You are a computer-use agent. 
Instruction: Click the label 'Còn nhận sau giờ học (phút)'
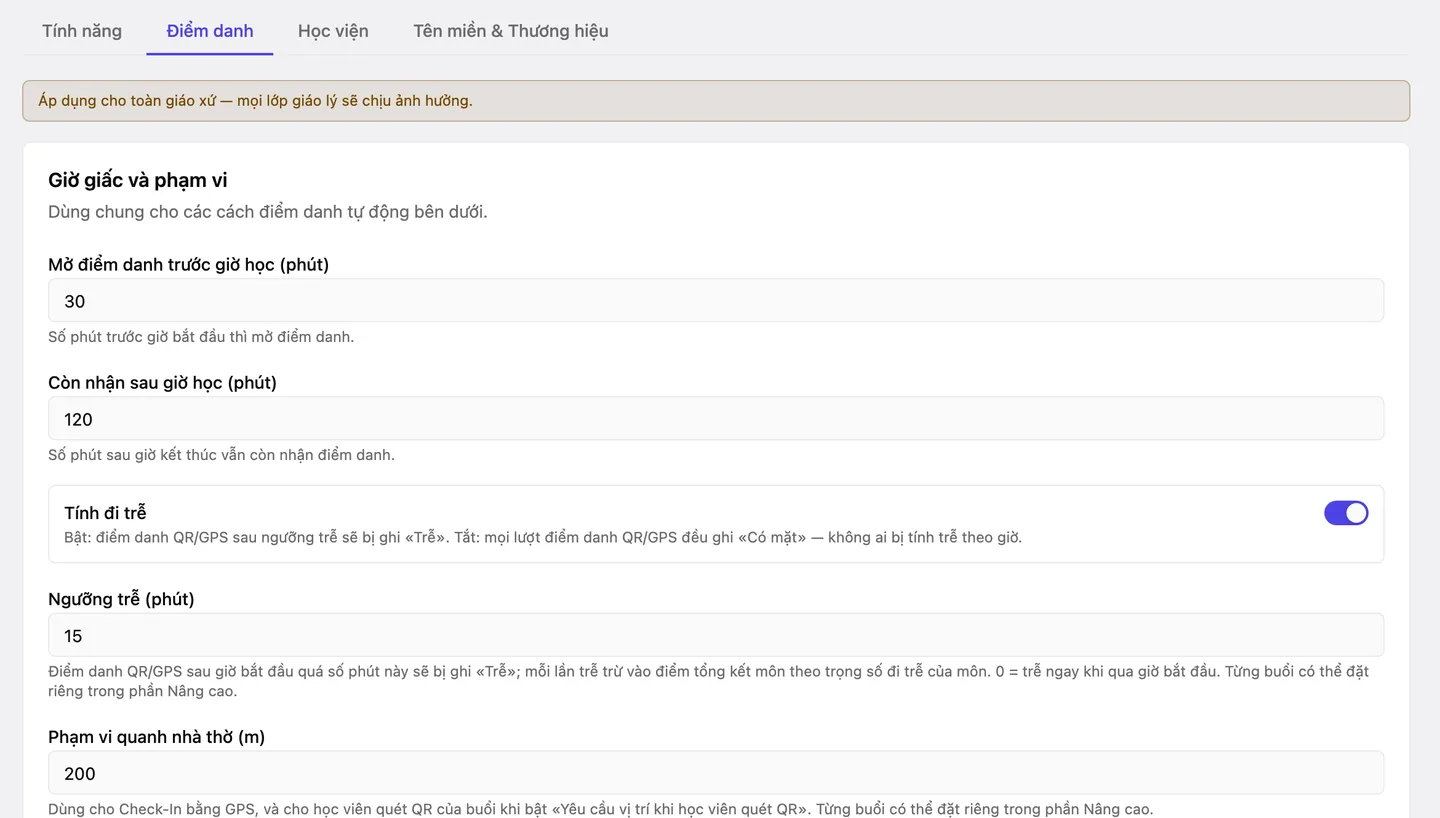click(163, 382)
